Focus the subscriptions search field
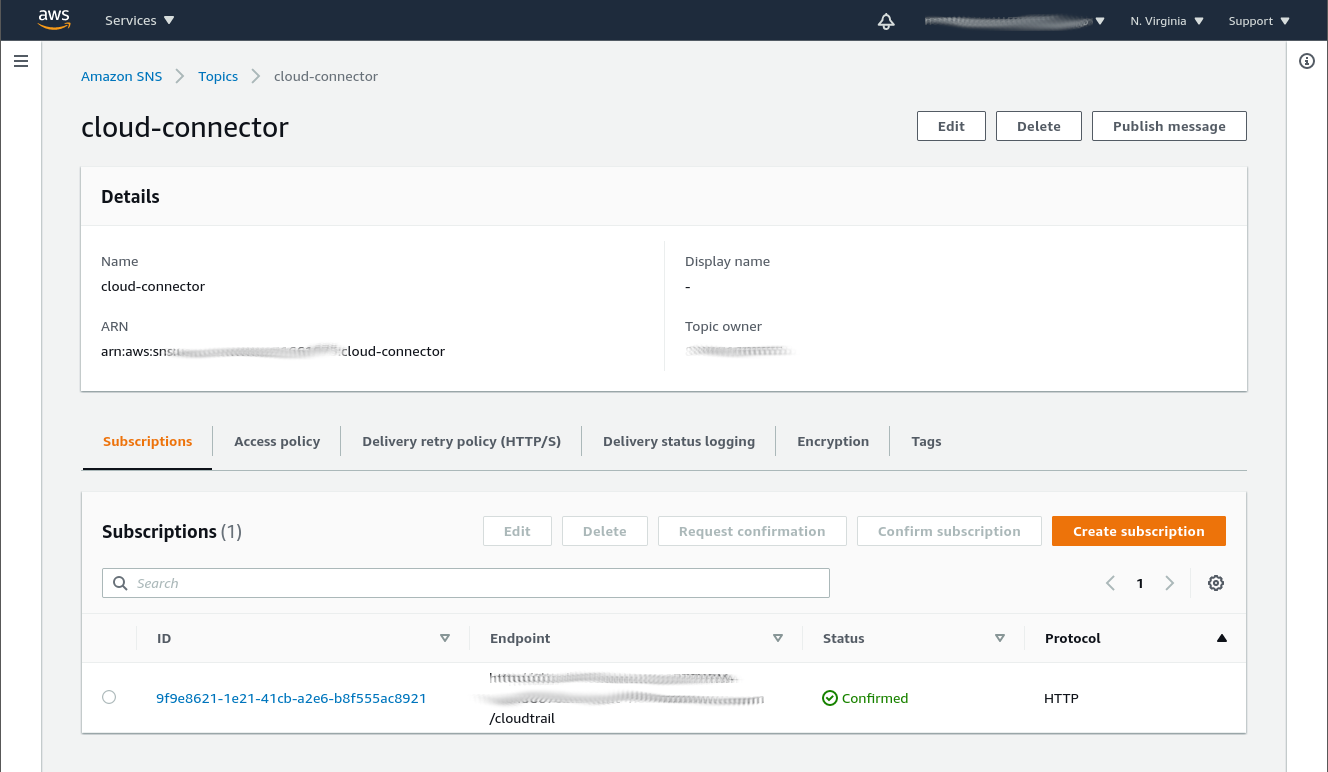Screen dimensions: 1328x772 tap(466, 583)
